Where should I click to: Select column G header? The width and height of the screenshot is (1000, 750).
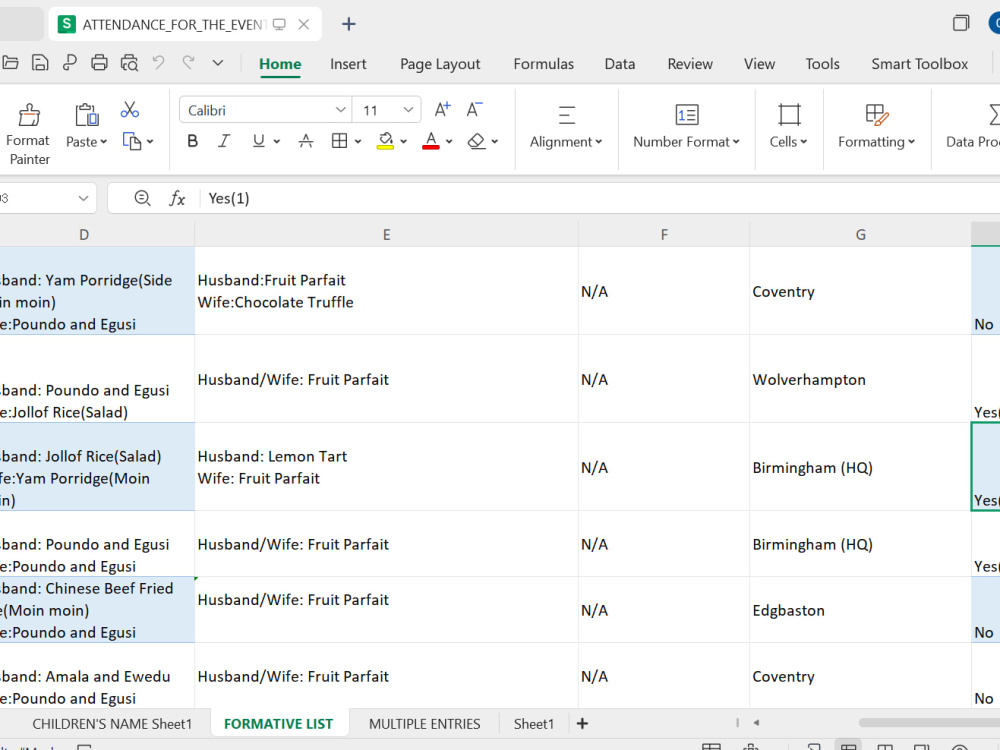(x=860, y=235)
